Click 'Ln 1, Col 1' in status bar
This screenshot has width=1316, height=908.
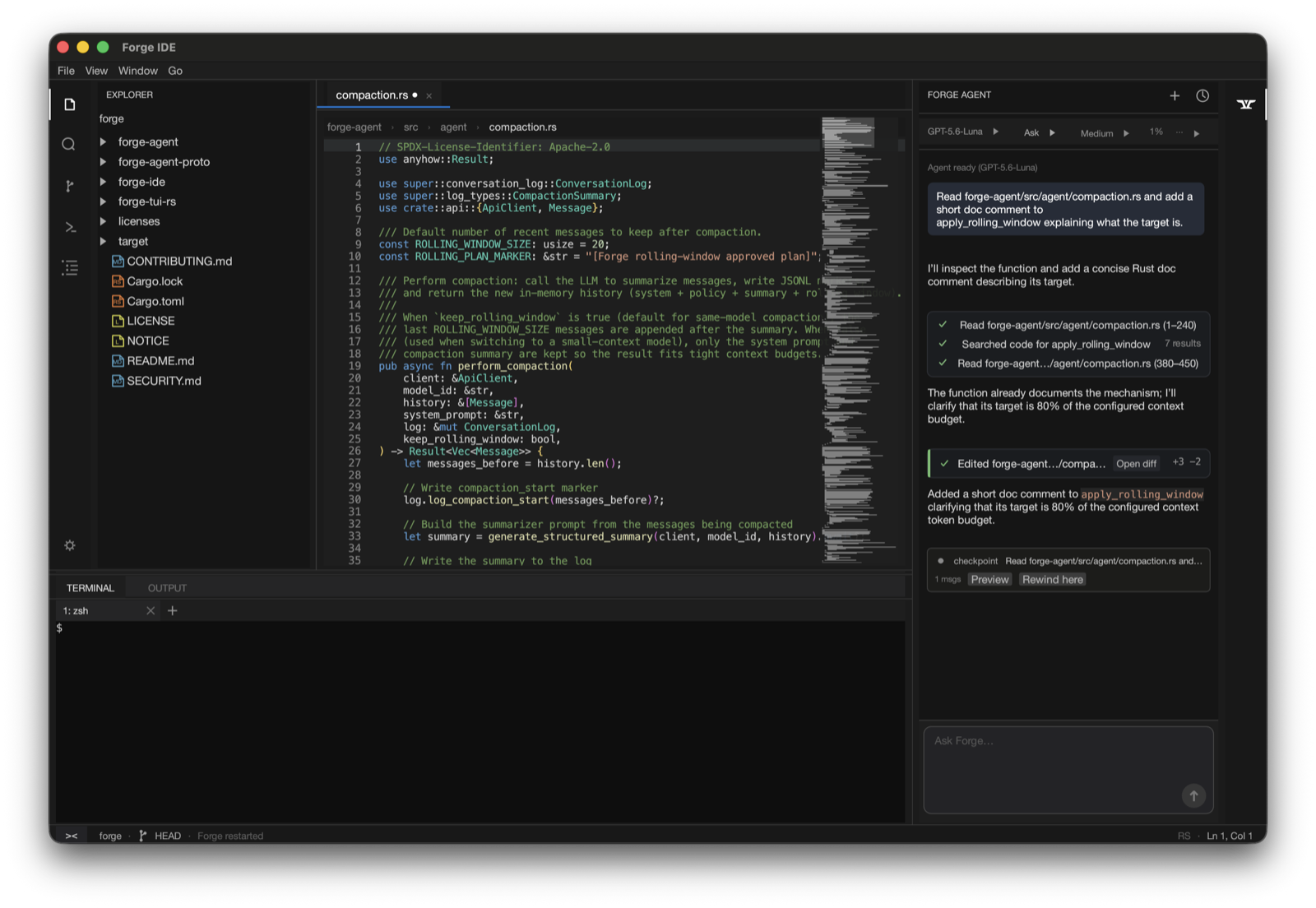click(x=1230, y=836)
